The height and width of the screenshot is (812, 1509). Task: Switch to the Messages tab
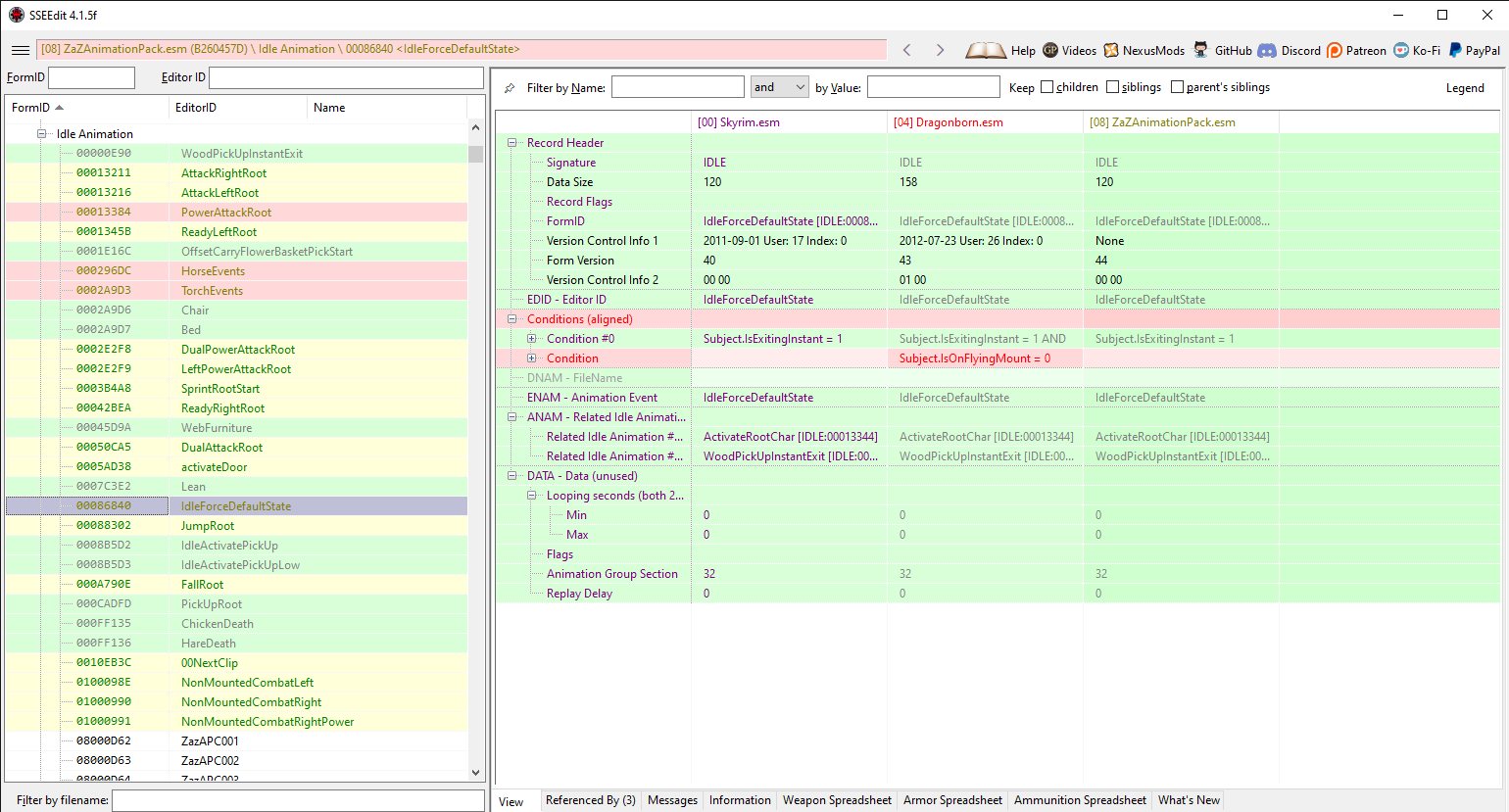click(672, 800)
